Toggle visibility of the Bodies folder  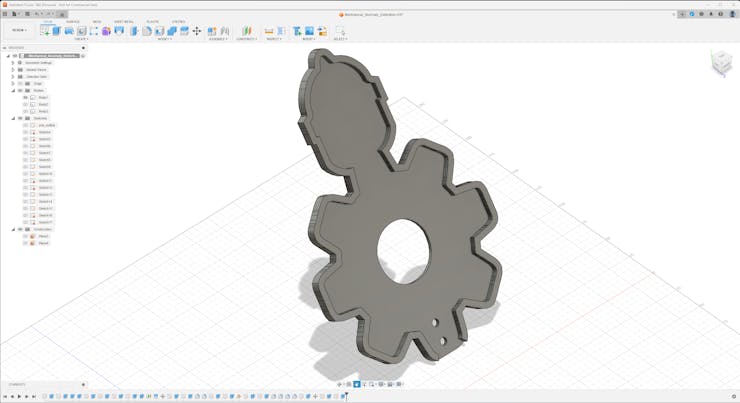(20, 90)
